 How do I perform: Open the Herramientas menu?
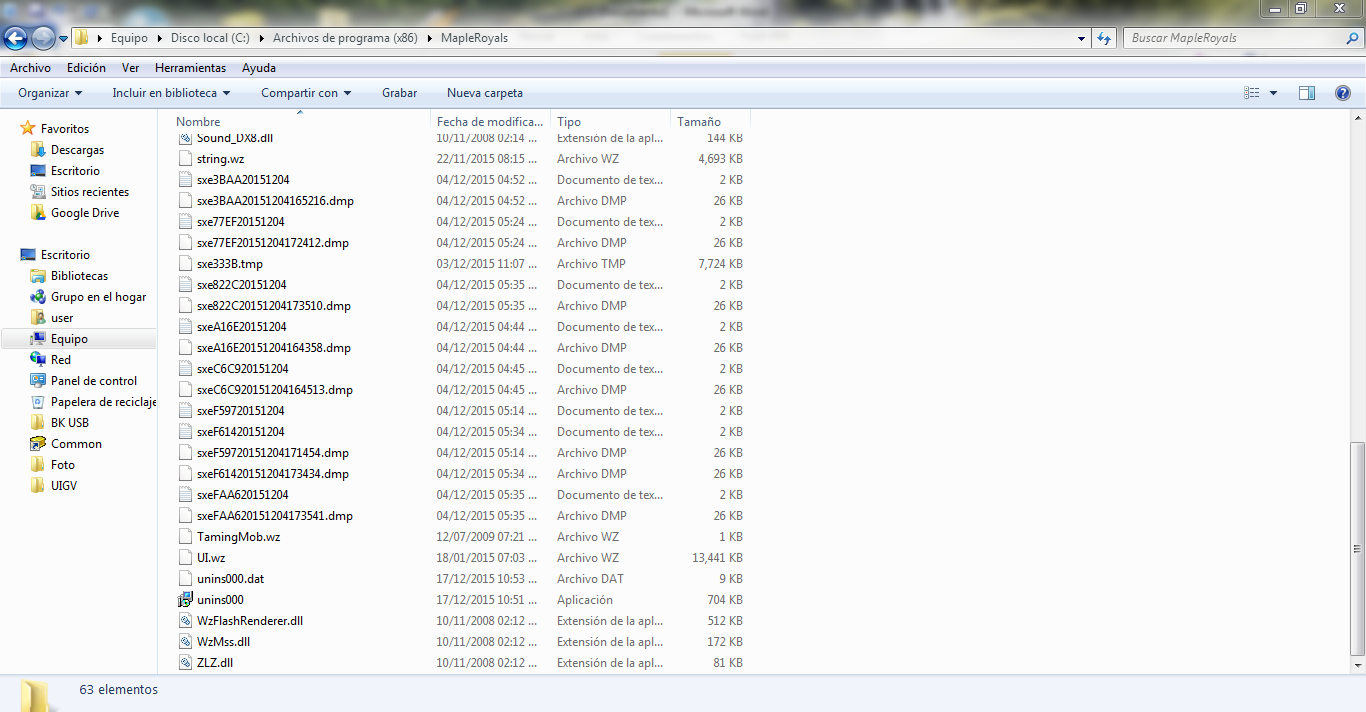tap(190, 68)
